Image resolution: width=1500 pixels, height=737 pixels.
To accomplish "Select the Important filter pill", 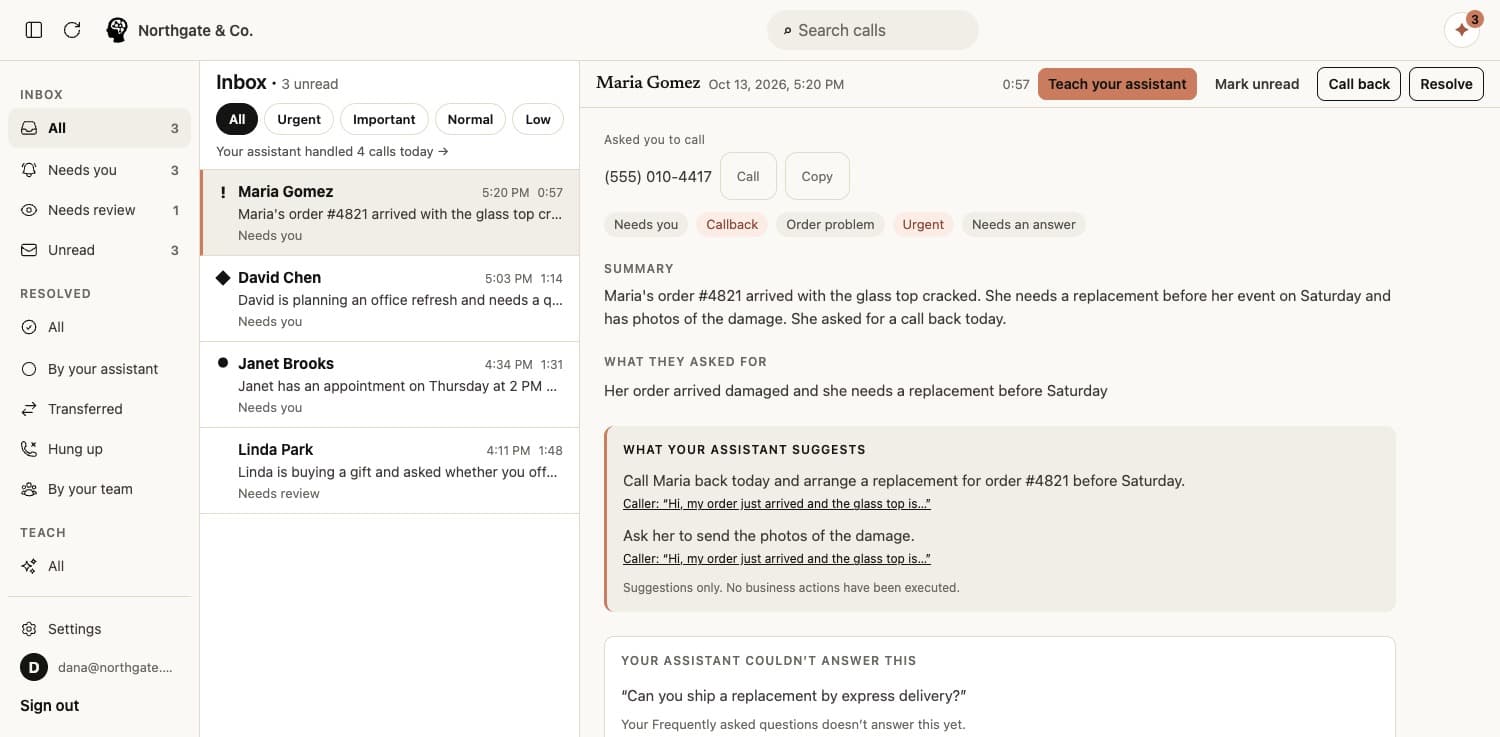I will [x=384, y=119].
